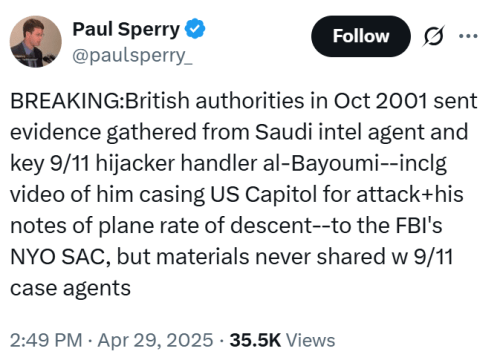Click the word BREAKING in the post
This screenshot has height=360, width=500.
(x=65, y=101)
